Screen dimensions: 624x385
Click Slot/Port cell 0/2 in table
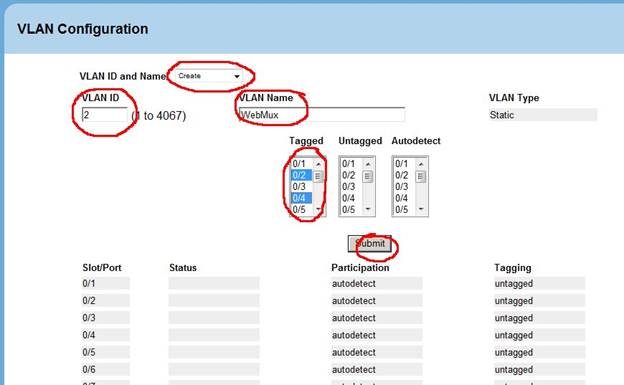(x=105, y=301)
